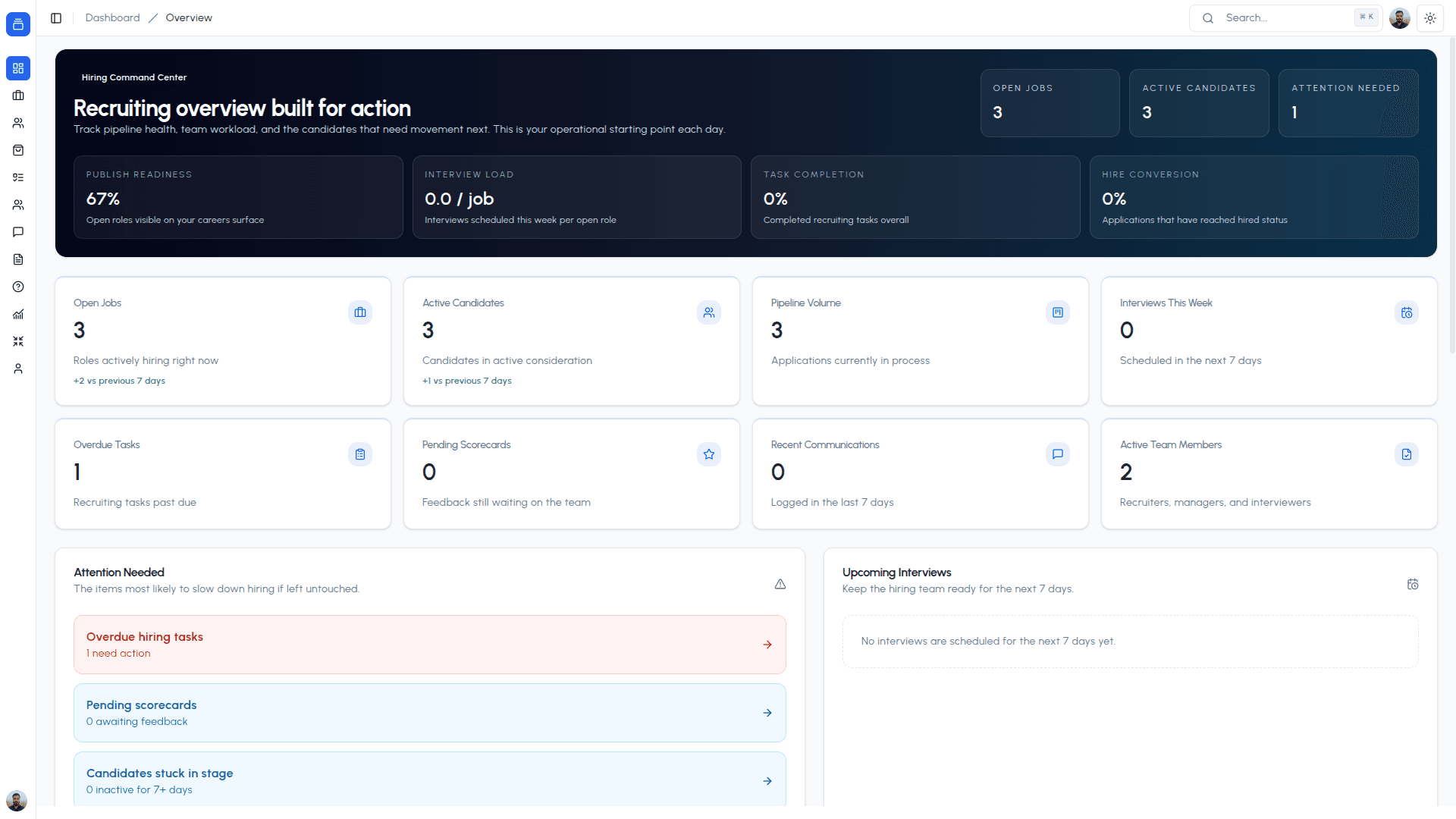Toggle the sidebar using the panel icon
Image resolution: width=1456 pixels, height=819 pixels.
[56, 17]
